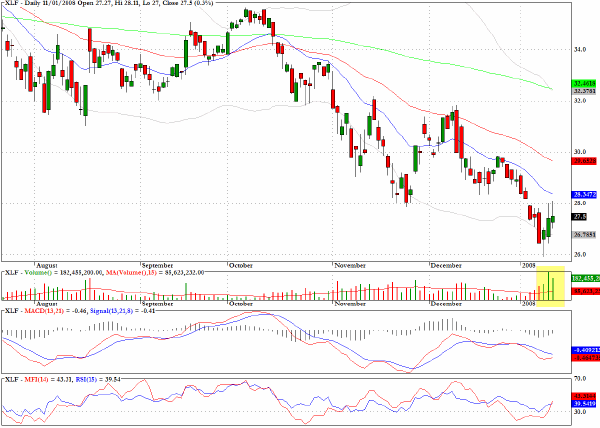Viewport: 600px width, 428px height.
Task: Click the 26.0 price axis label
Action: (579, 254)
